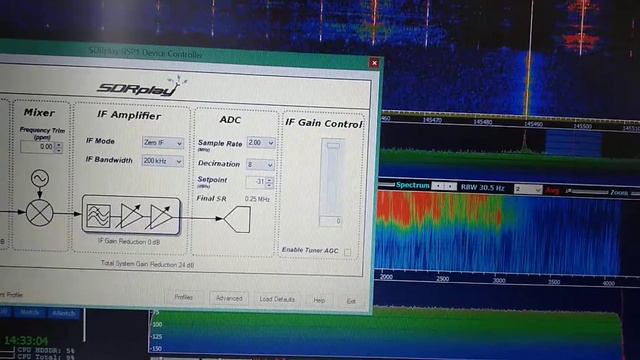Open the Sample Rate dropdown showing 2.00
The image size is (640, 360).
[x=261, y=143]
